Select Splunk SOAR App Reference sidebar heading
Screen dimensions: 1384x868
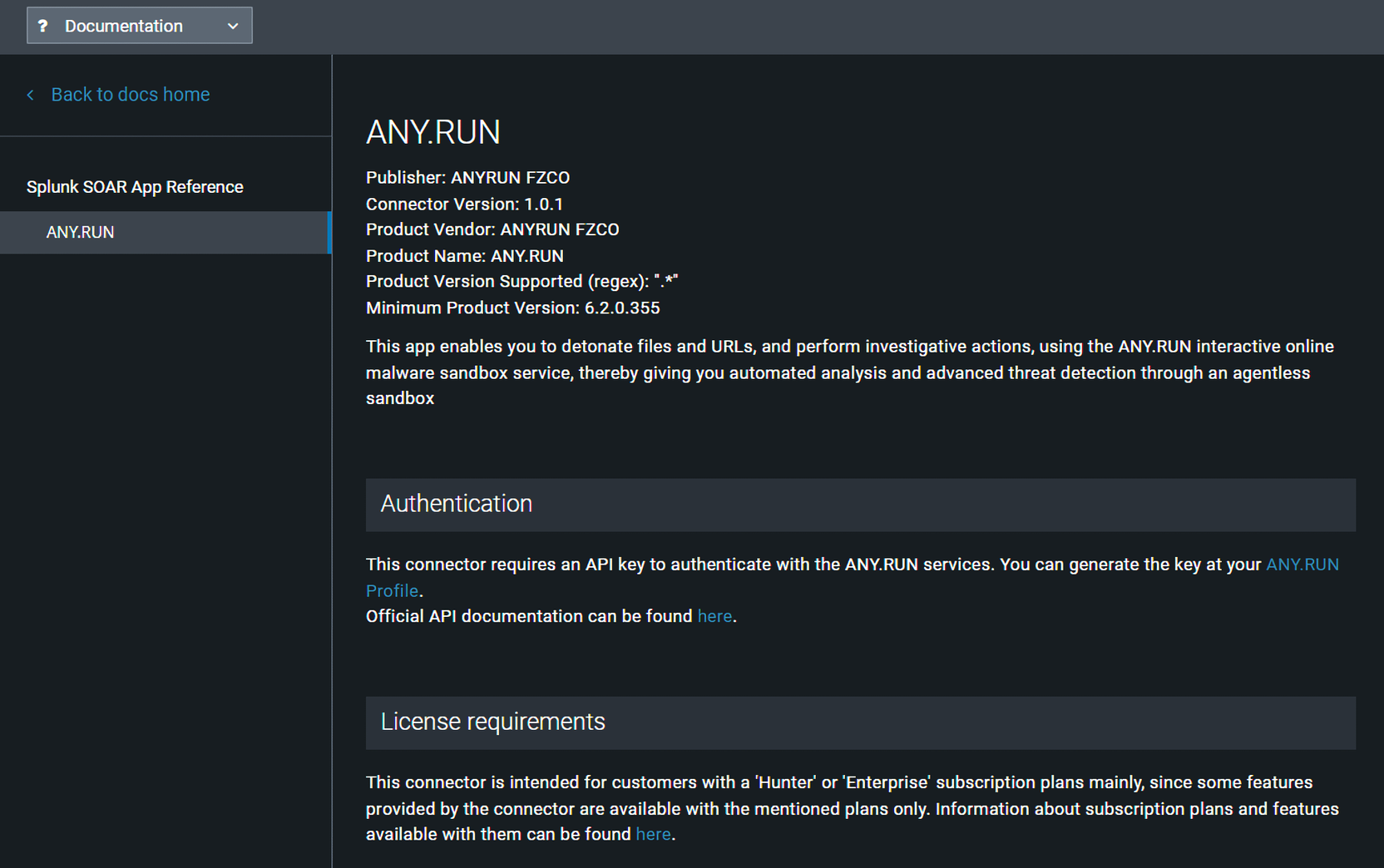135,187
